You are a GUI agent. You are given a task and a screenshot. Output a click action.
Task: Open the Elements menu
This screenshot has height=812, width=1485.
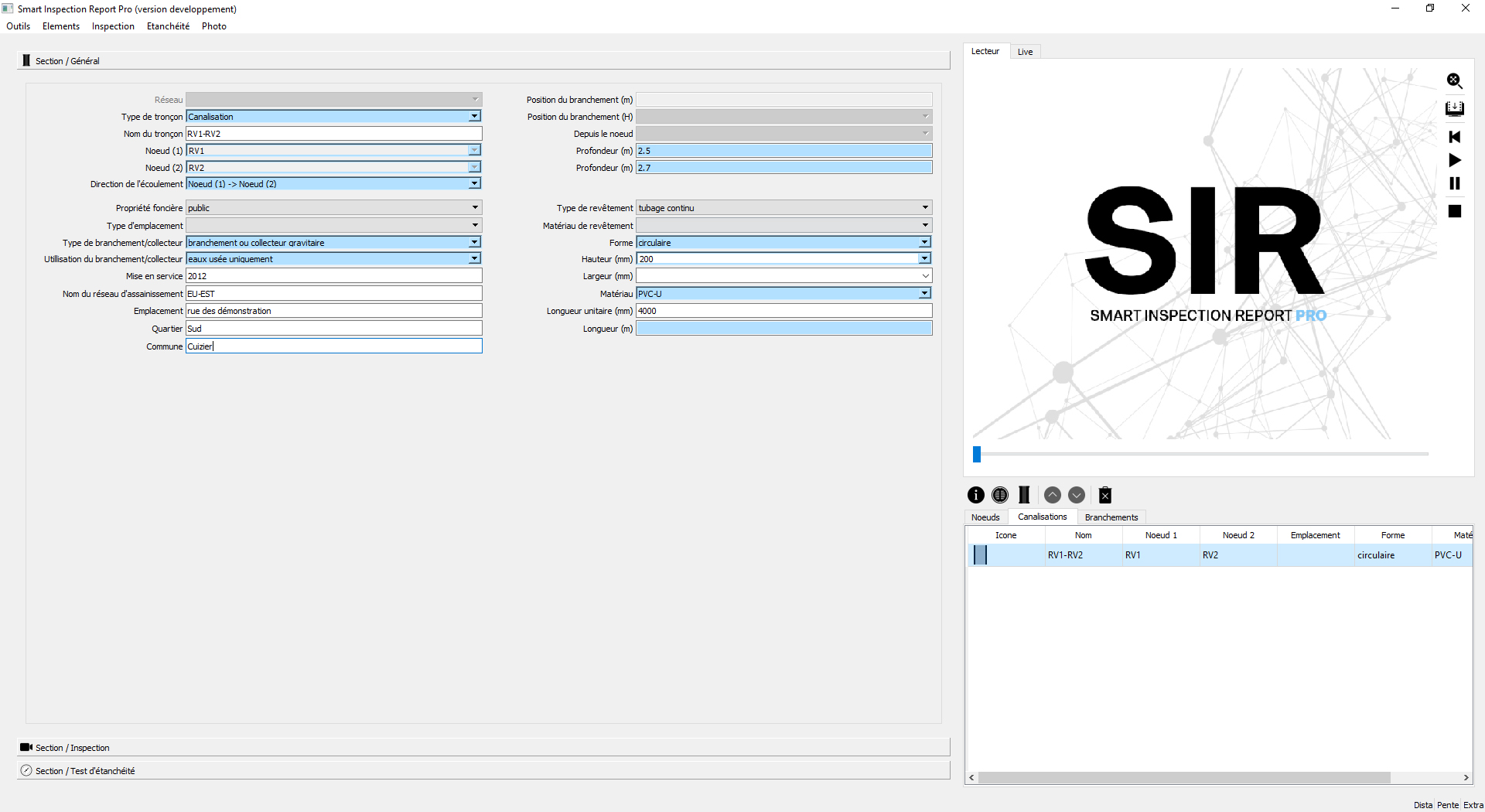tap(61, 26)
